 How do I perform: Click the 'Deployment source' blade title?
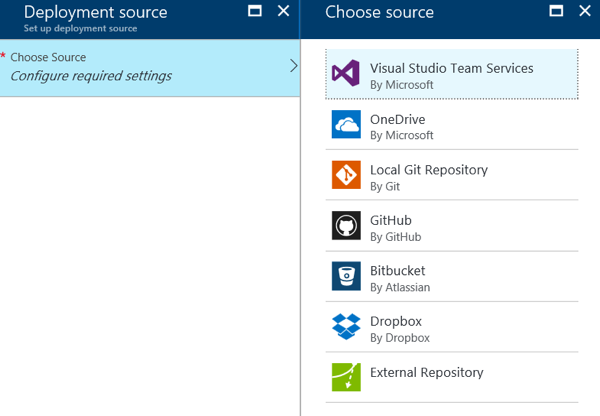pos(96,12)
